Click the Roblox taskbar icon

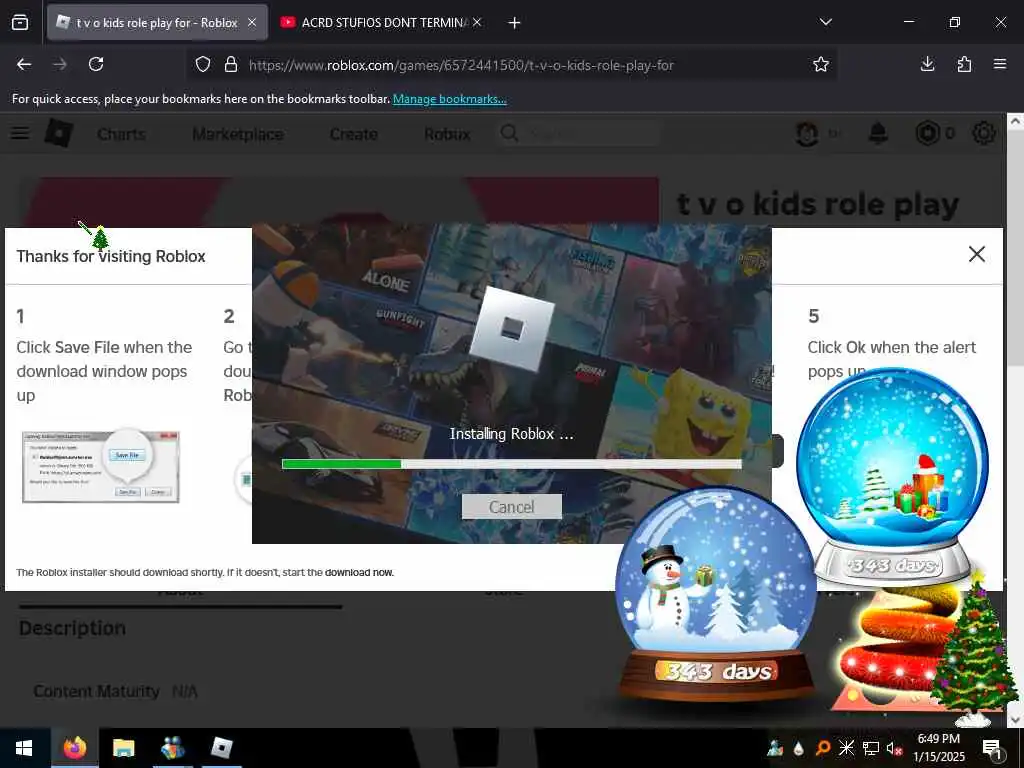[x=222, y=748]
